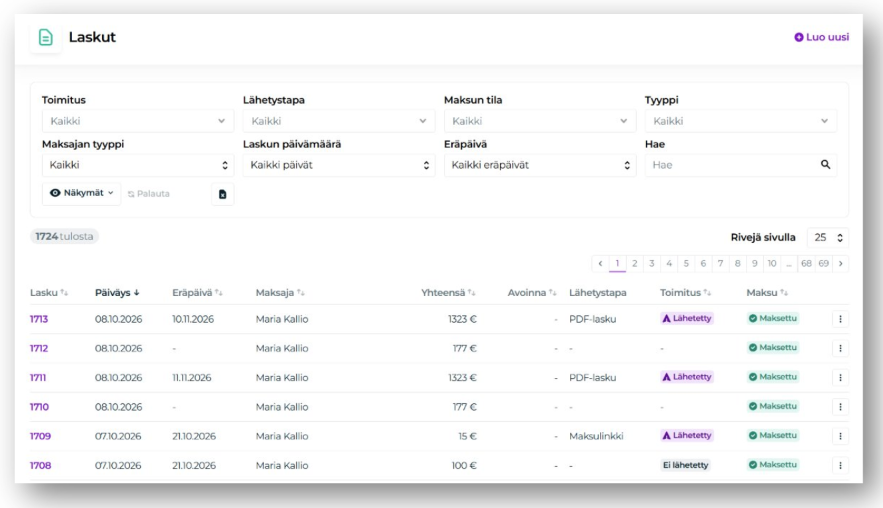Click PDF-lasku cell in invoice 1711 row
This screenshot has width=883, height=508.
tap(592, 378)
